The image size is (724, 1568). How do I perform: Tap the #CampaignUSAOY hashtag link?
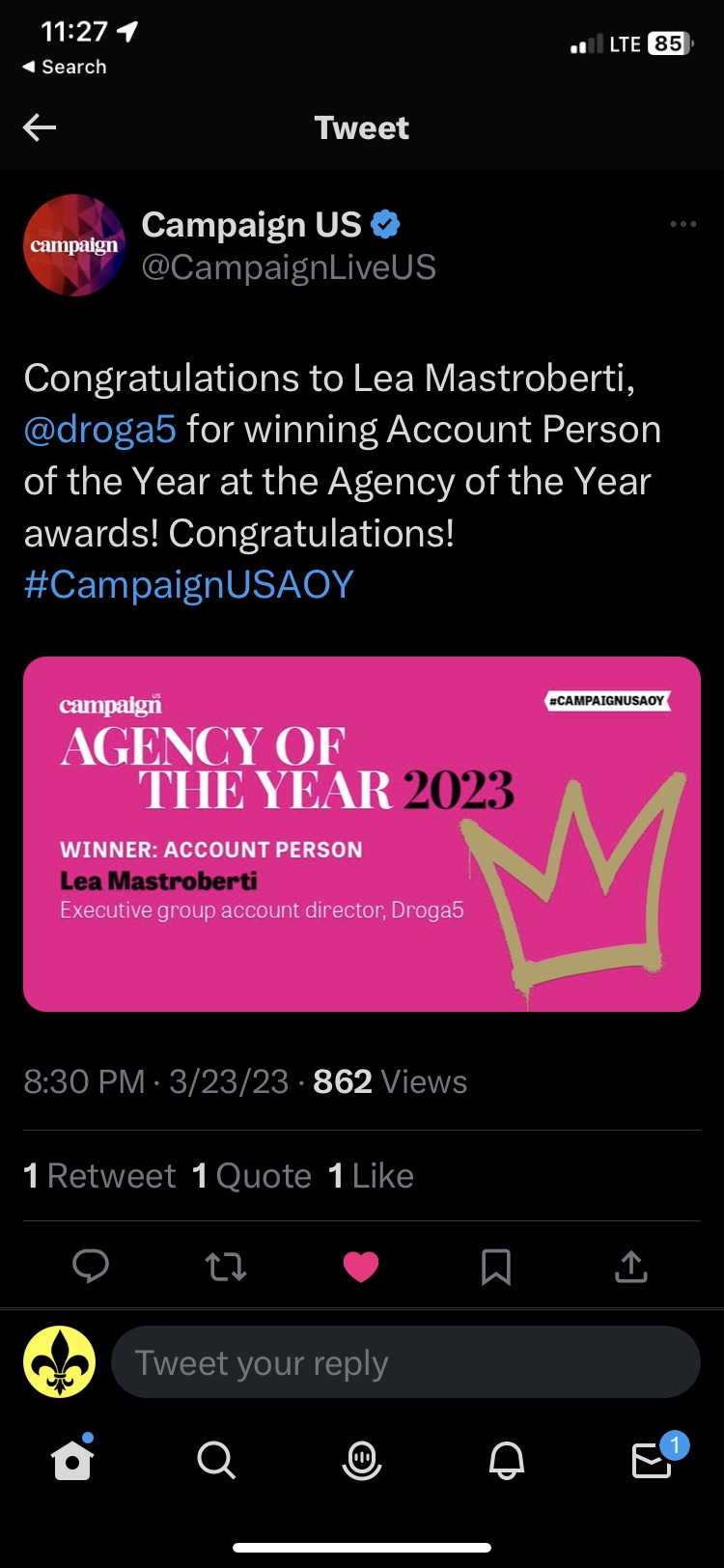pos(189,585)
